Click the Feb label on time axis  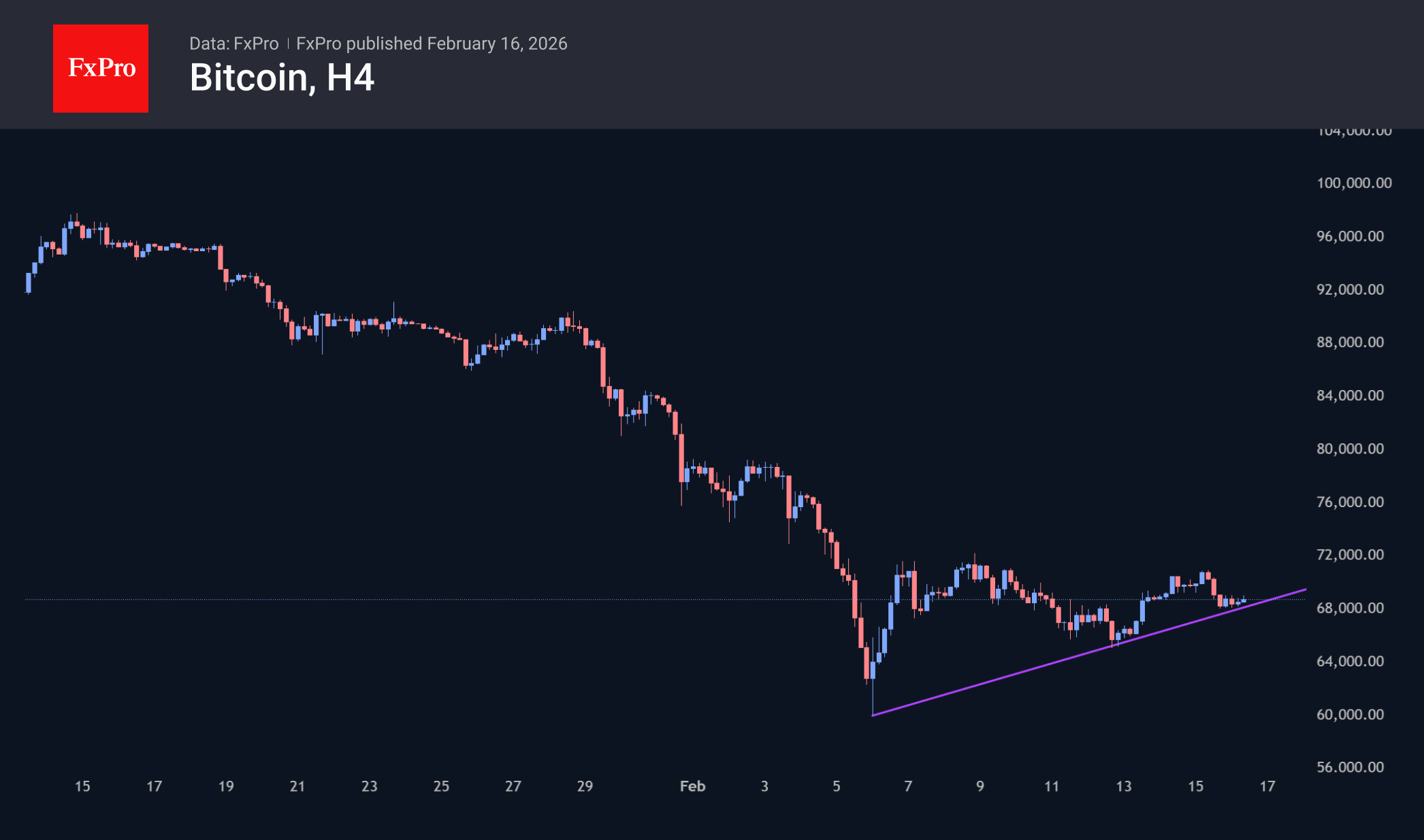[x=692, y=786]
